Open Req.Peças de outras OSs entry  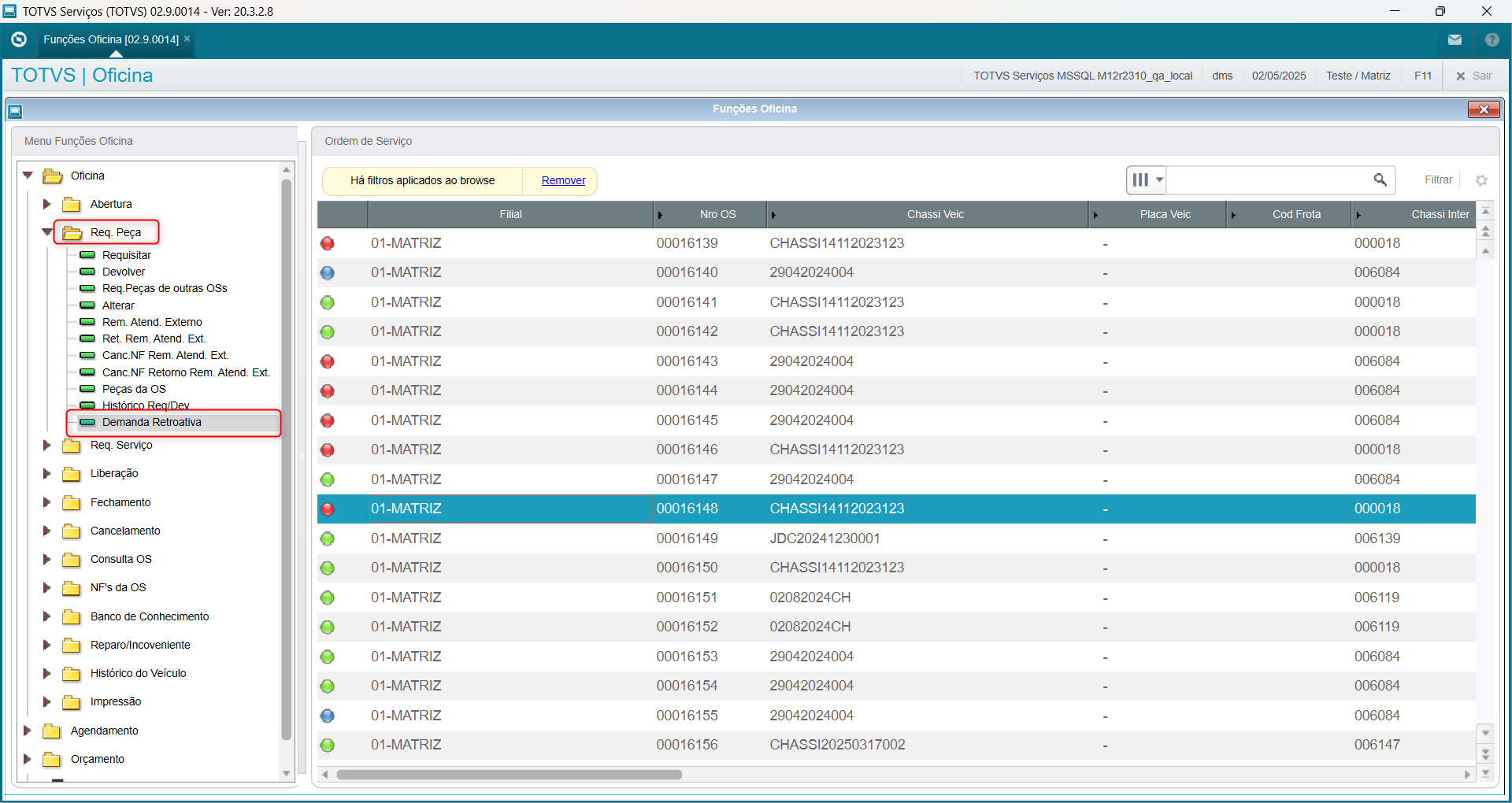tap(165, 288)
